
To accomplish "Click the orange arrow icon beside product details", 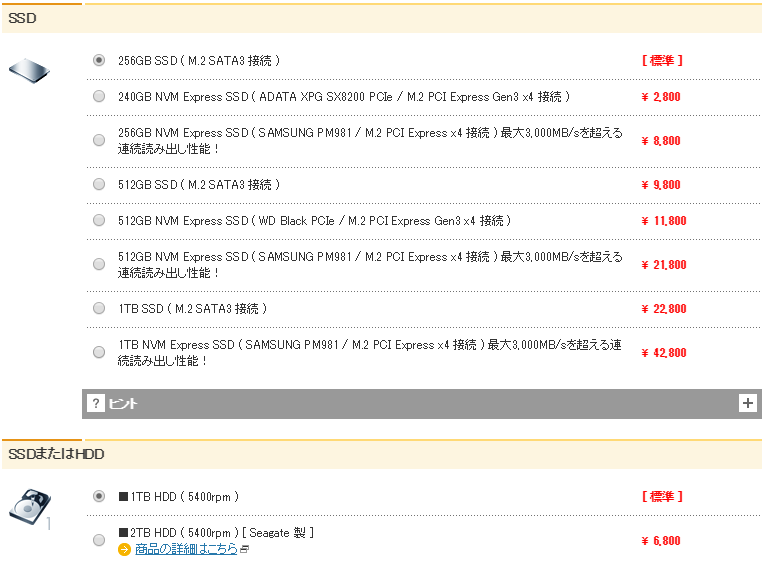I will (125, 549).
